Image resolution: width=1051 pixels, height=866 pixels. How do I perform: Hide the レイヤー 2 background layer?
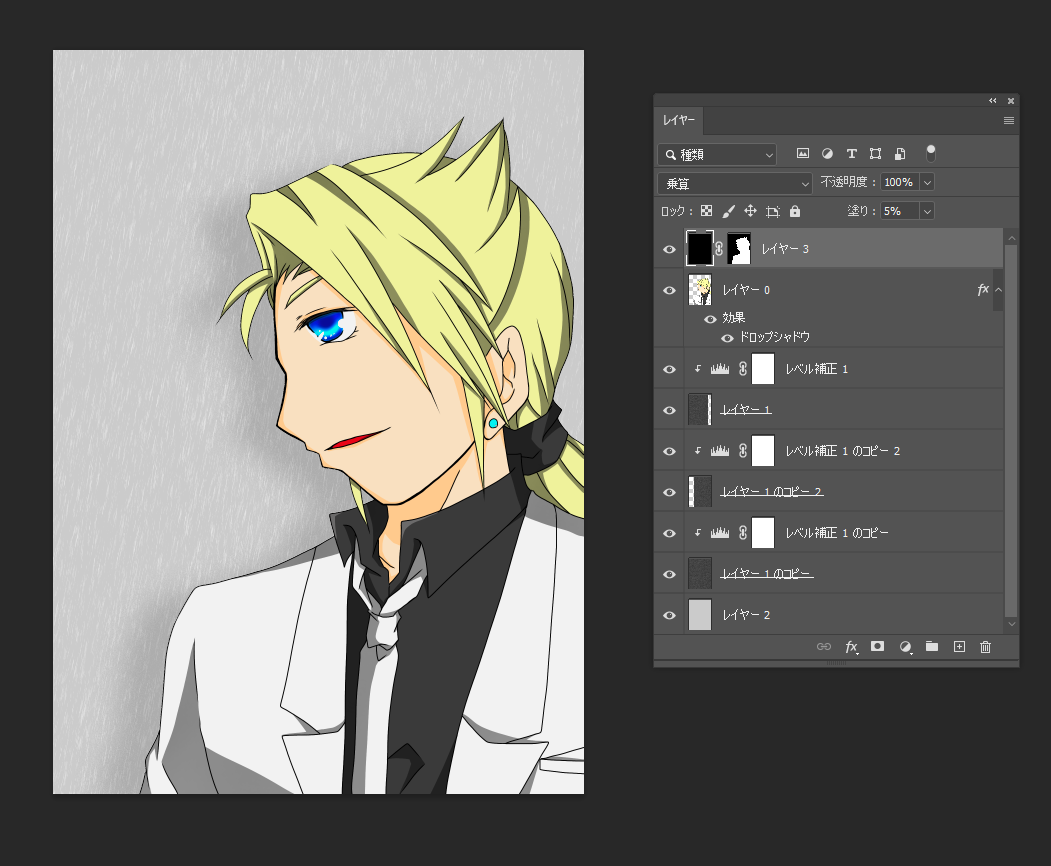670,615
